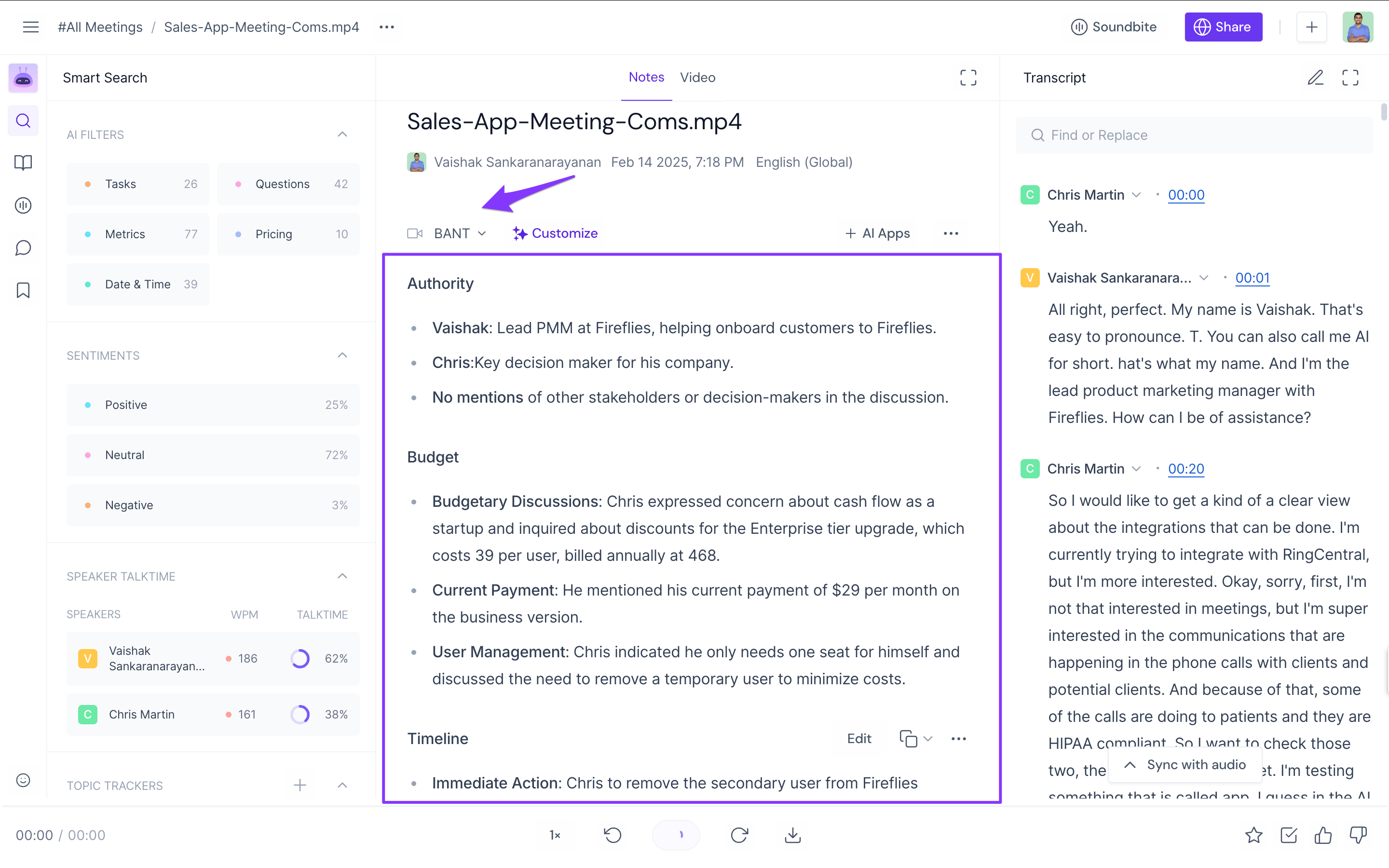Open the bookmarks sidebar icon
The image size is (1389, 868).
point(23,290)
